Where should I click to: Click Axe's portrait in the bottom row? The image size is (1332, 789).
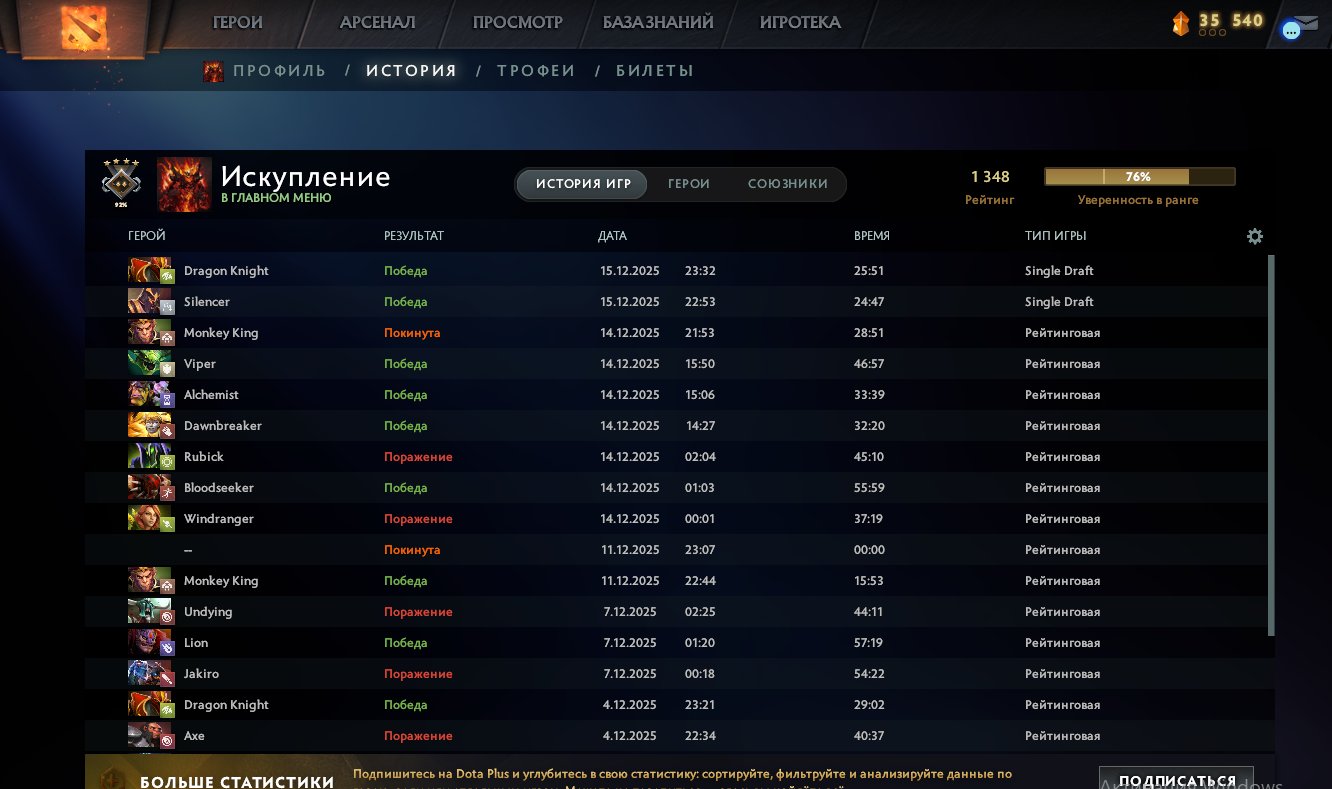pyautogui.click(x=150, y=735)
